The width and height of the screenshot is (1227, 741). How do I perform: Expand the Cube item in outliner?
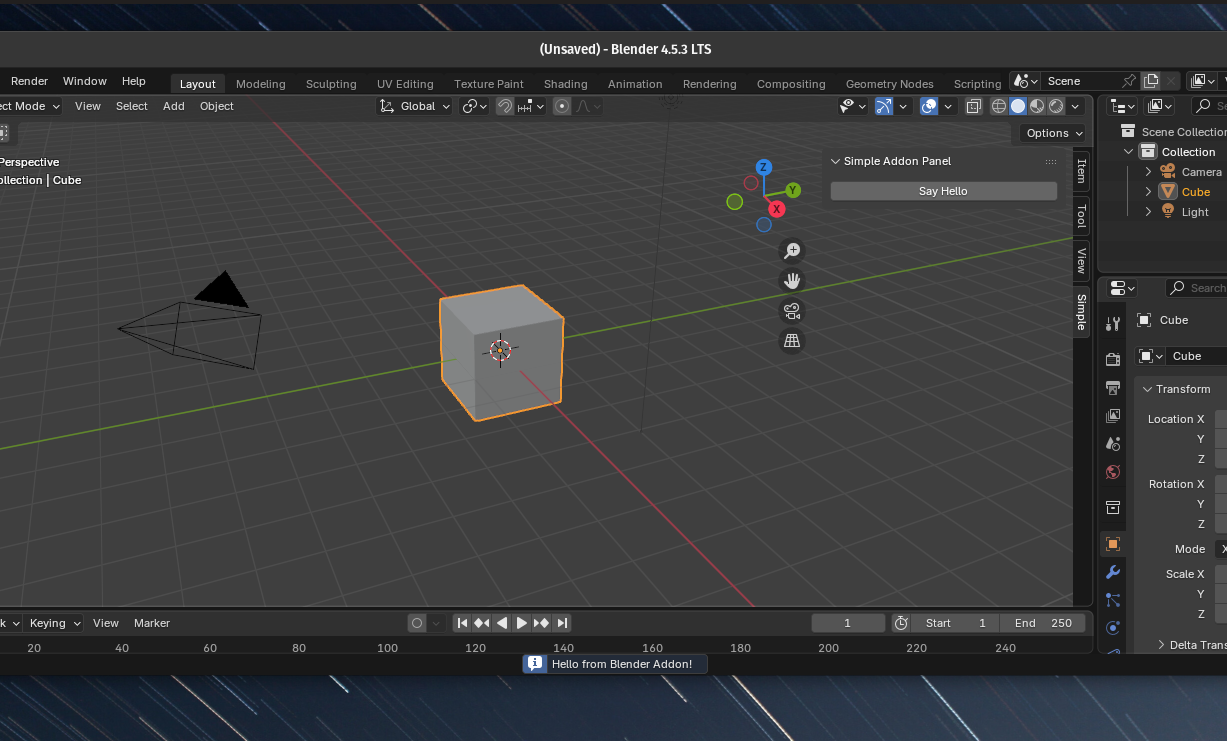click(x=1149, y=192)
